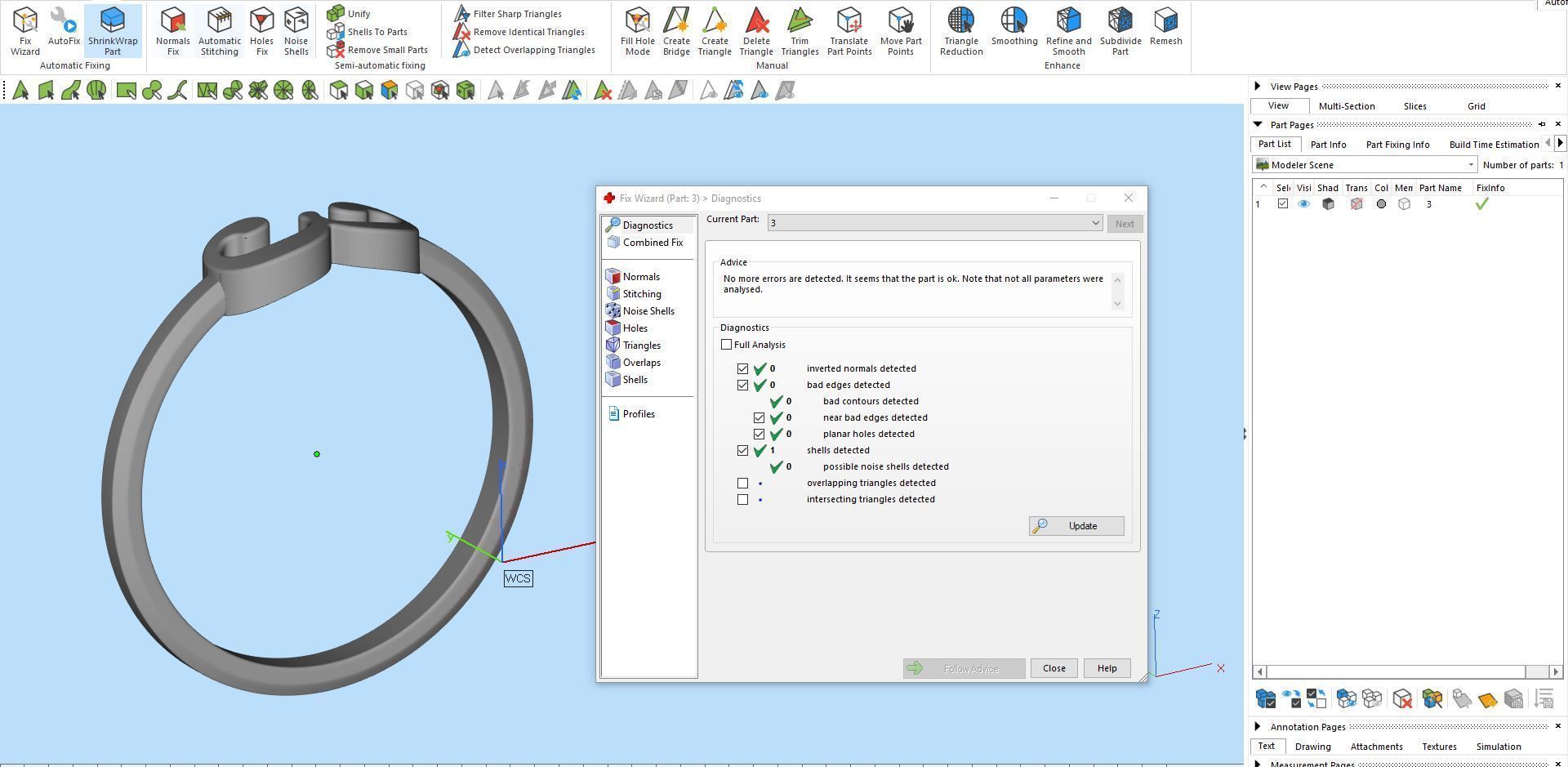Open the Overlaps wizard page
1568x767 pixels.
tap(634, 363)
